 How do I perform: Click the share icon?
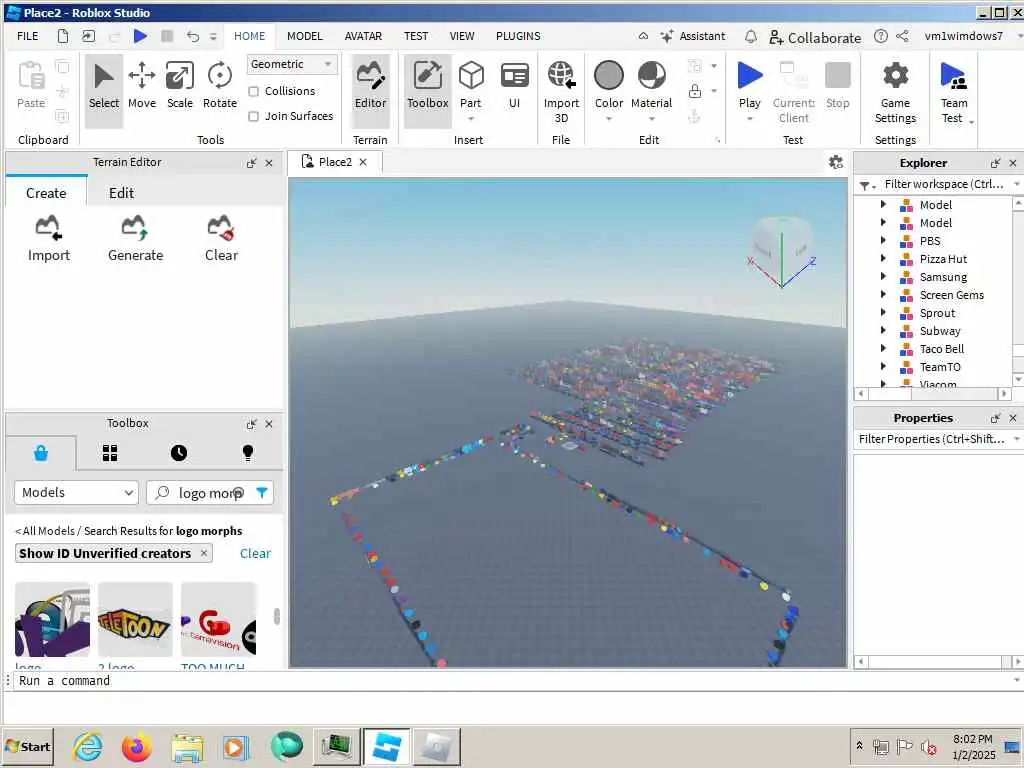[902, 36]
